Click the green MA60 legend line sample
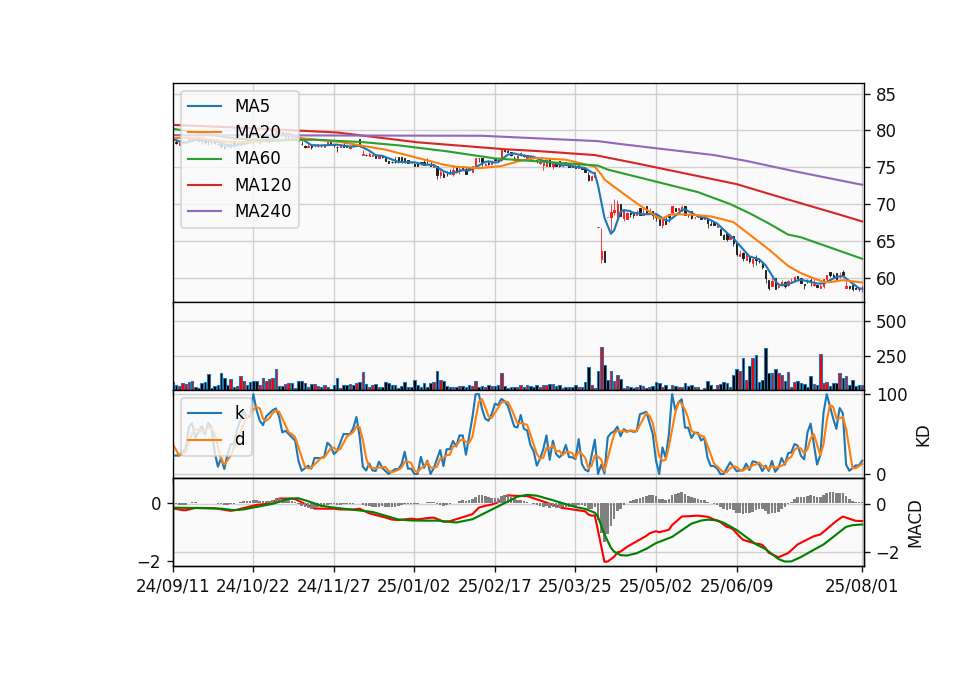The width and height of the screenshot is (960, 690). coord(204,159)
